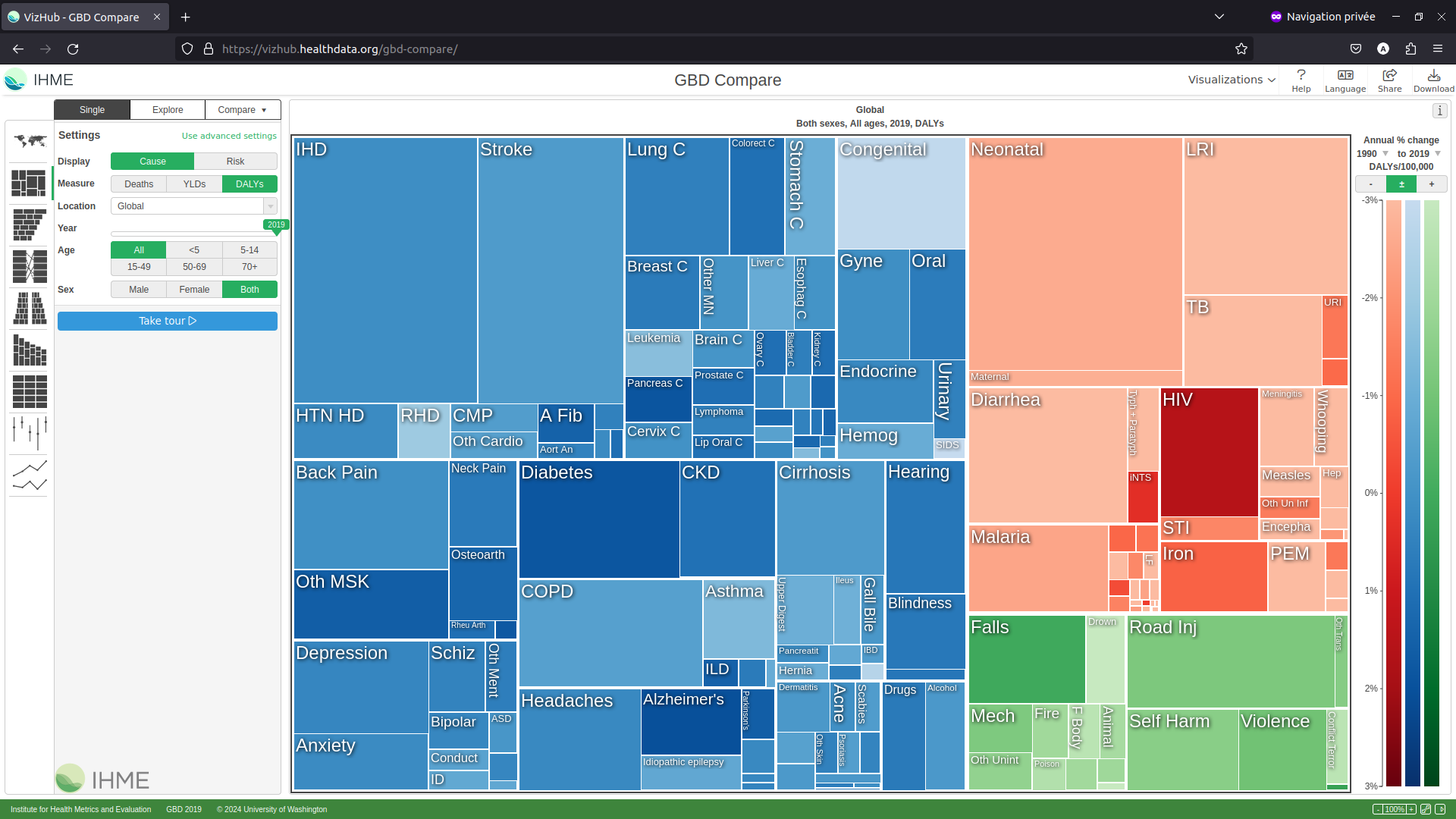Select the plus legend filter
1456x819 pixels.
1432,184
